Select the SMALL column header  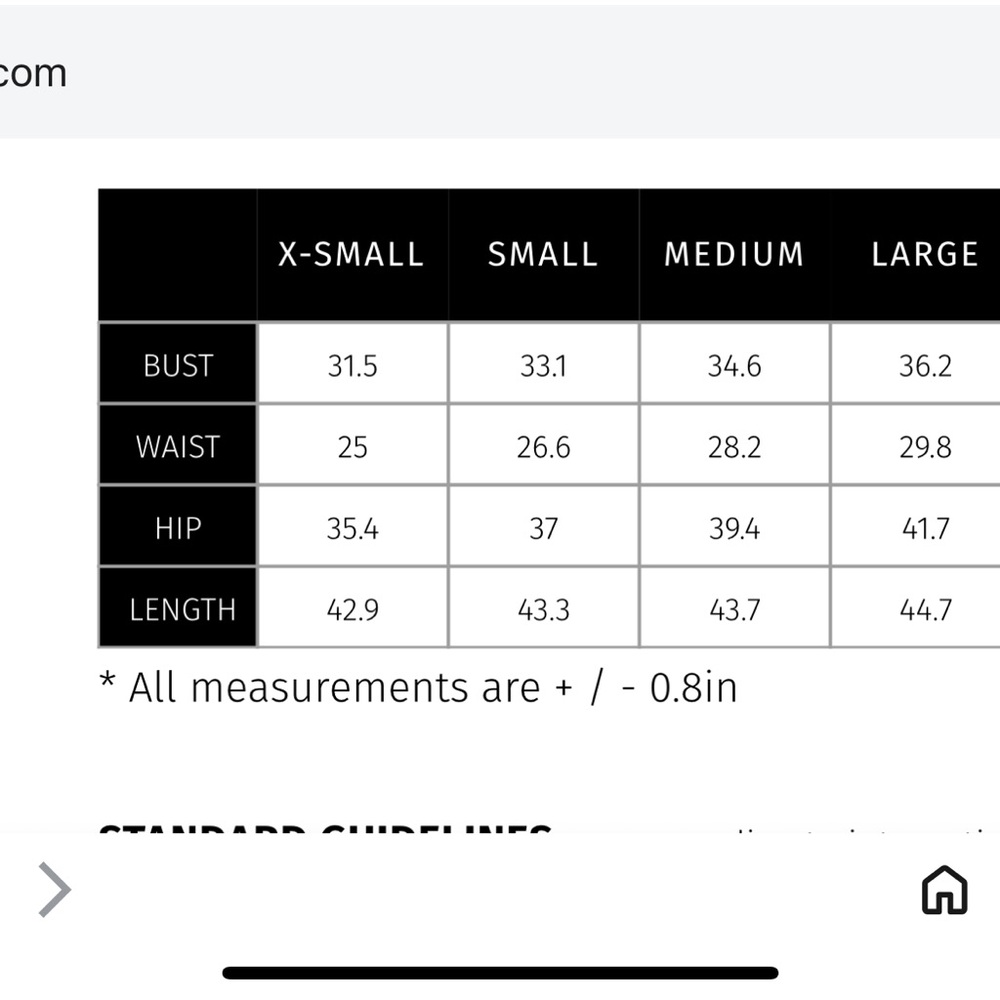543,255
